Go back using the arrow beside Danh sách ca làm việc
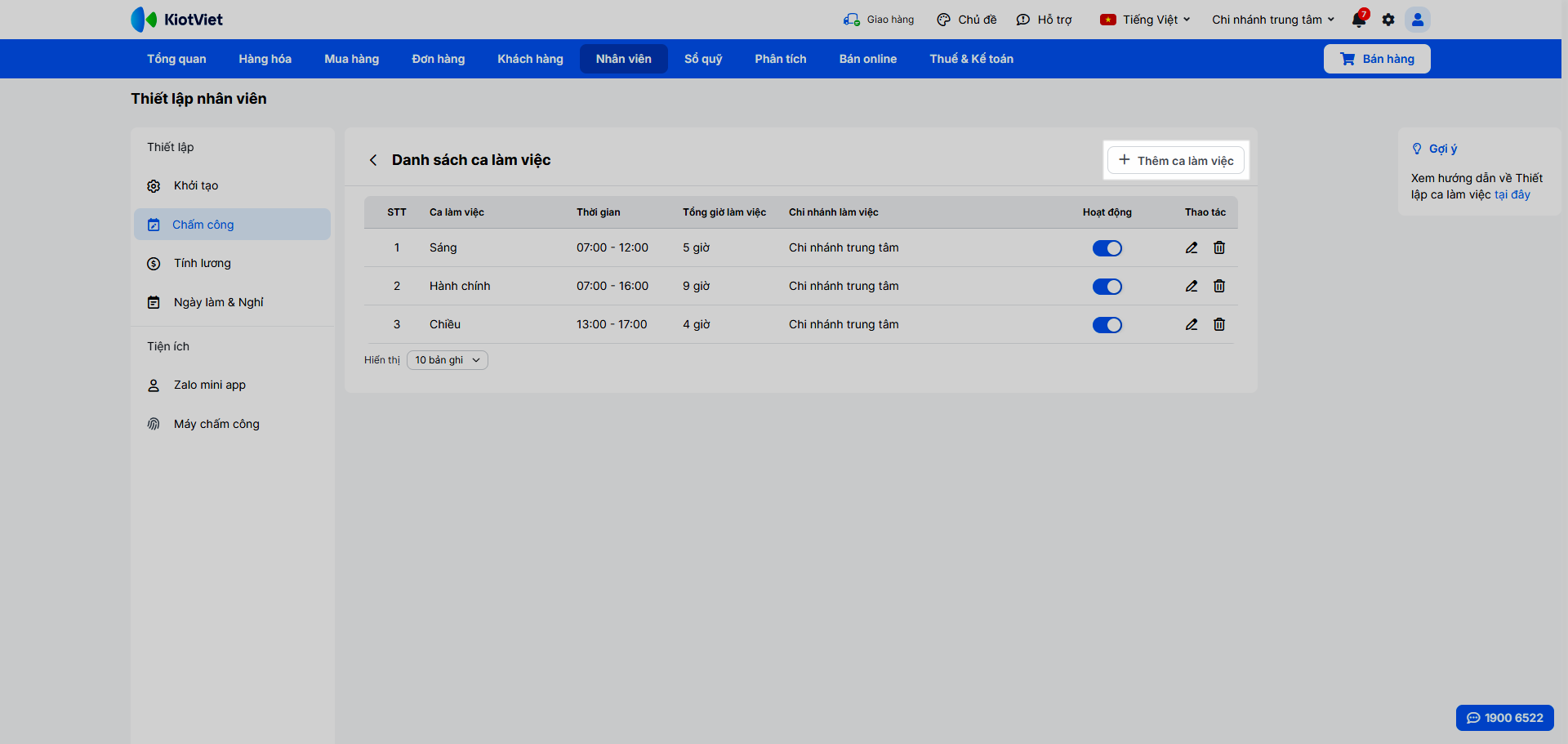 (373, 160)
